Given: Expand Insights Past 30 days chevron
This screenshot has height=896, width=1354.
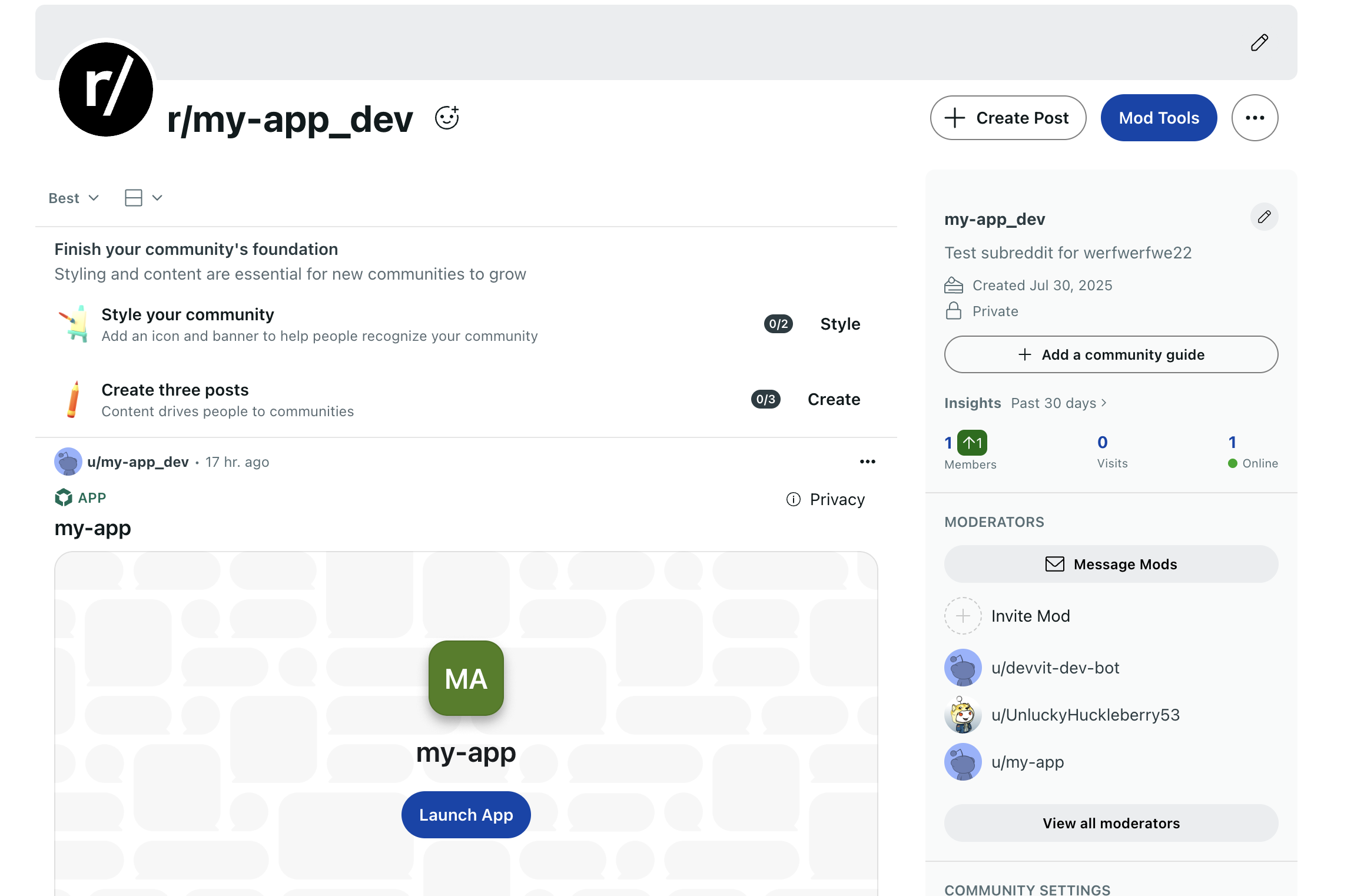Looking at the screenshot, I should click(1104, 403).
